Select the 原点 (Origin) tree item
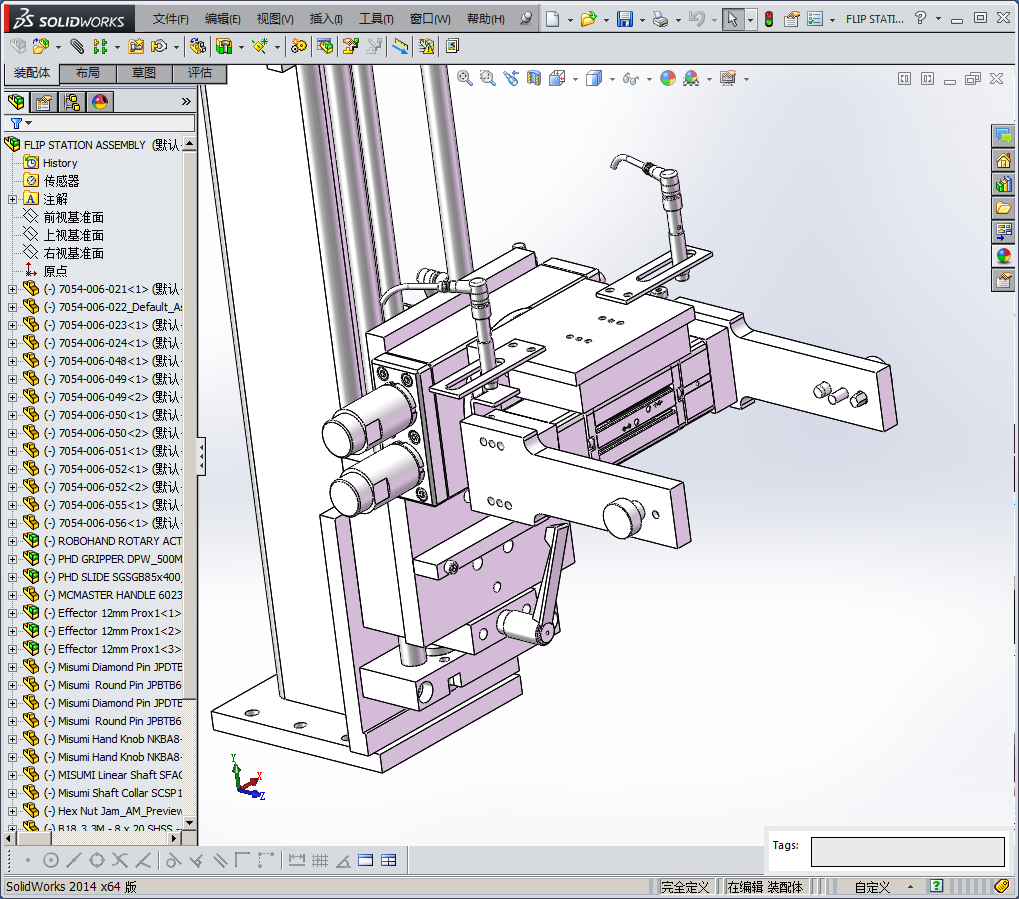The height and width of the screenshot is (899, 1019). 56,271
